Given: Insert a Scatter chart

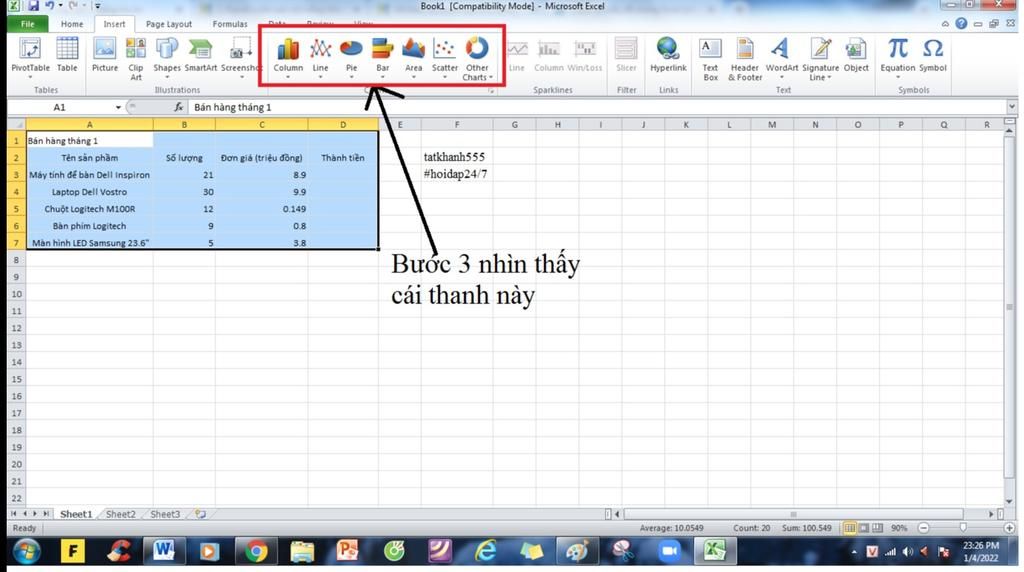Looking at the screenshot, I should point(445,57).
